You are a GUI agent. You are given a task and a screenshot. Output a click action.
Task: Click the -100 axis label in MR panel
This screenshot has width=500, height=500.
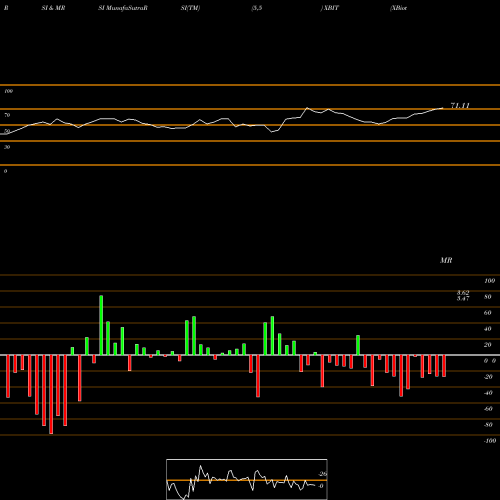tap(490, 441)
